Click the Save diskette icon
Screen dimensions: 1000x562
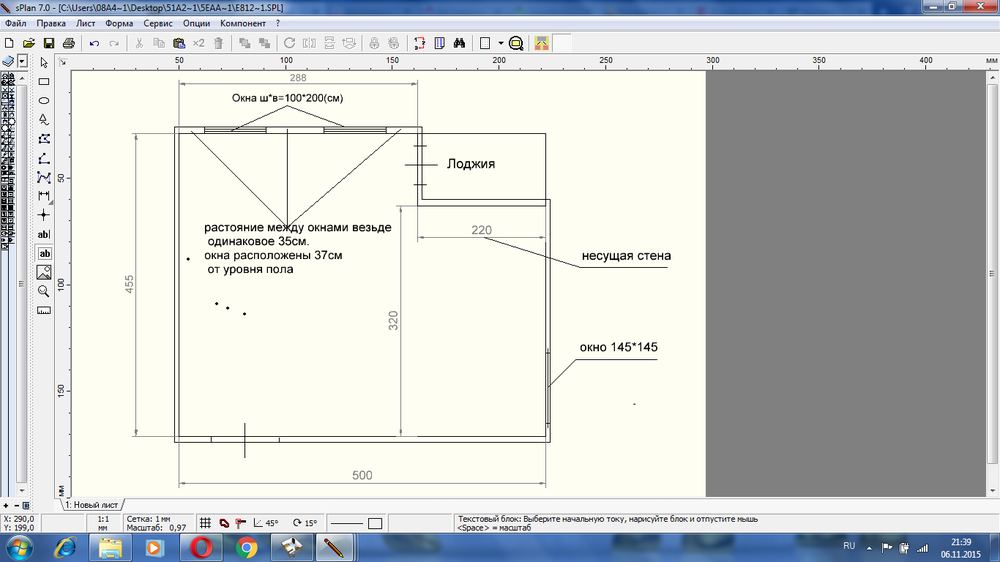tap(48, 44)
